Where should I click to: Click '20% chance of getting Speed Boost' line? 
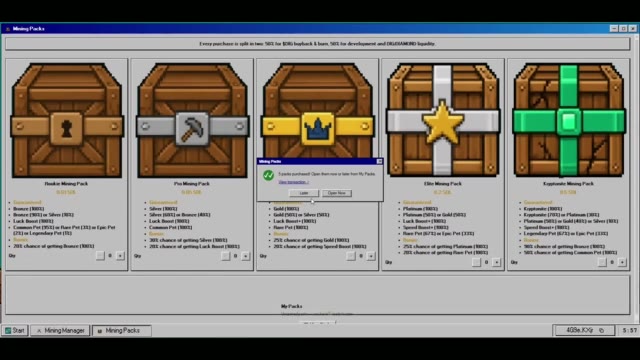320,247
